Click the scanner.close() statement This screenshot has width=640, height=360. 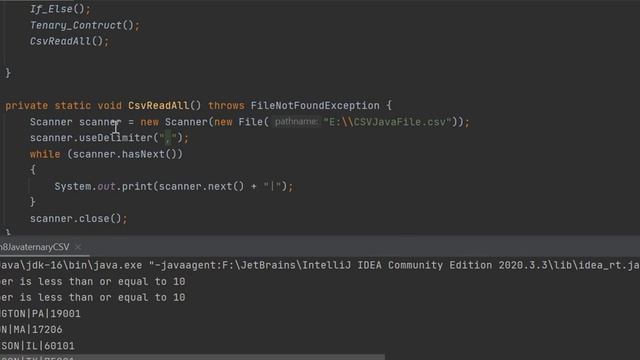point(78,219)
